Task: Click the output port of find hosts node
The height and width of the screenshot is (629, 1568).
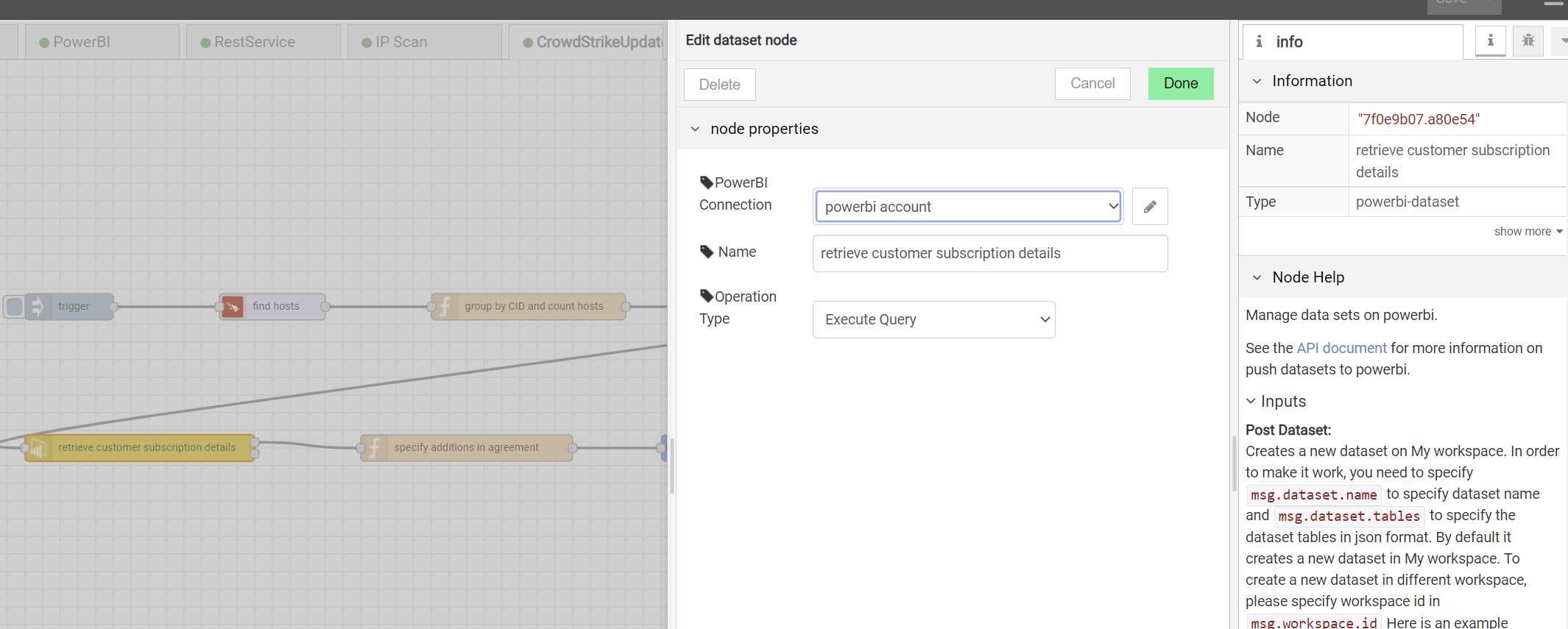Action: (325, 306)
